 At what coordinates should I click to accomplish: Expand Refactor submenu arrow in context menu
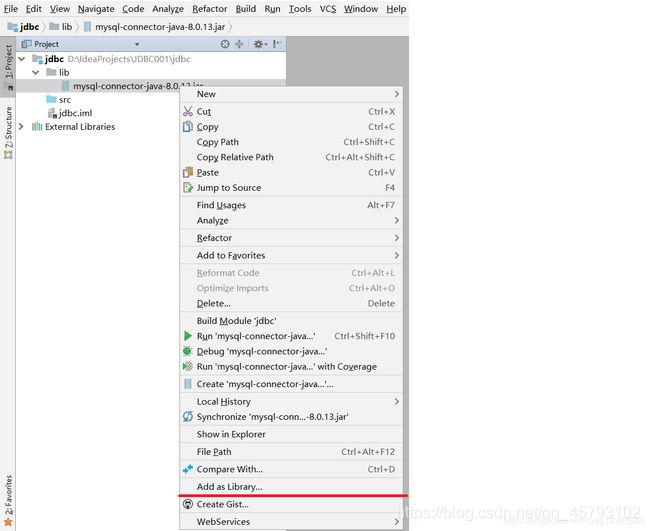pyautogui.click(x=397, y=238)
